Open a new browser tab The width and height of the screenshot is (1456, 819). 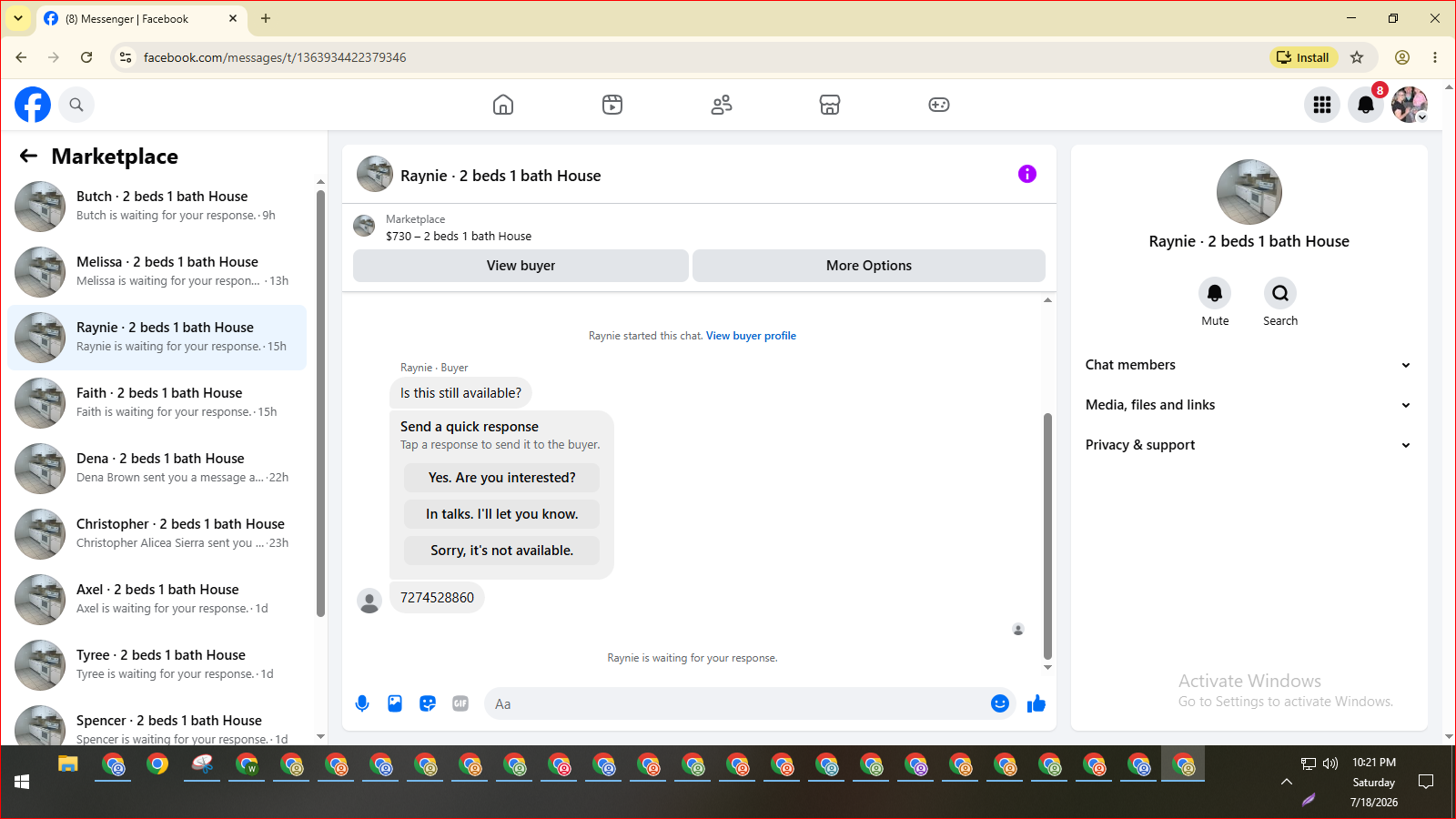click(x=266, y=18)
